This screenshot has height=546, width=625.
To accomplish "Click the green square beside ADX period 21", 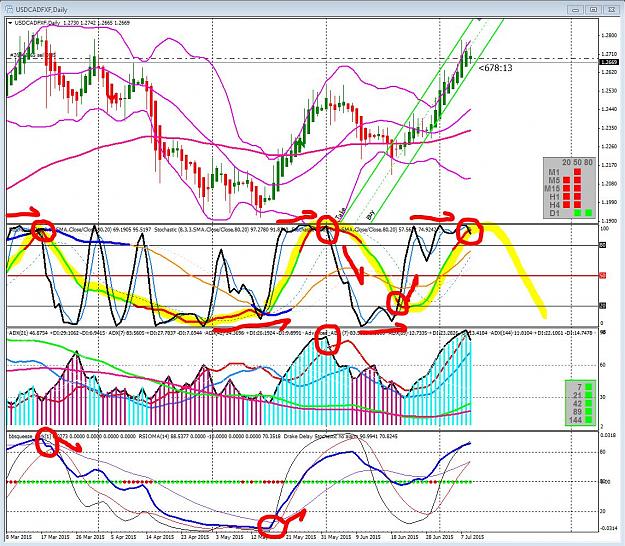I will [588, 395].
